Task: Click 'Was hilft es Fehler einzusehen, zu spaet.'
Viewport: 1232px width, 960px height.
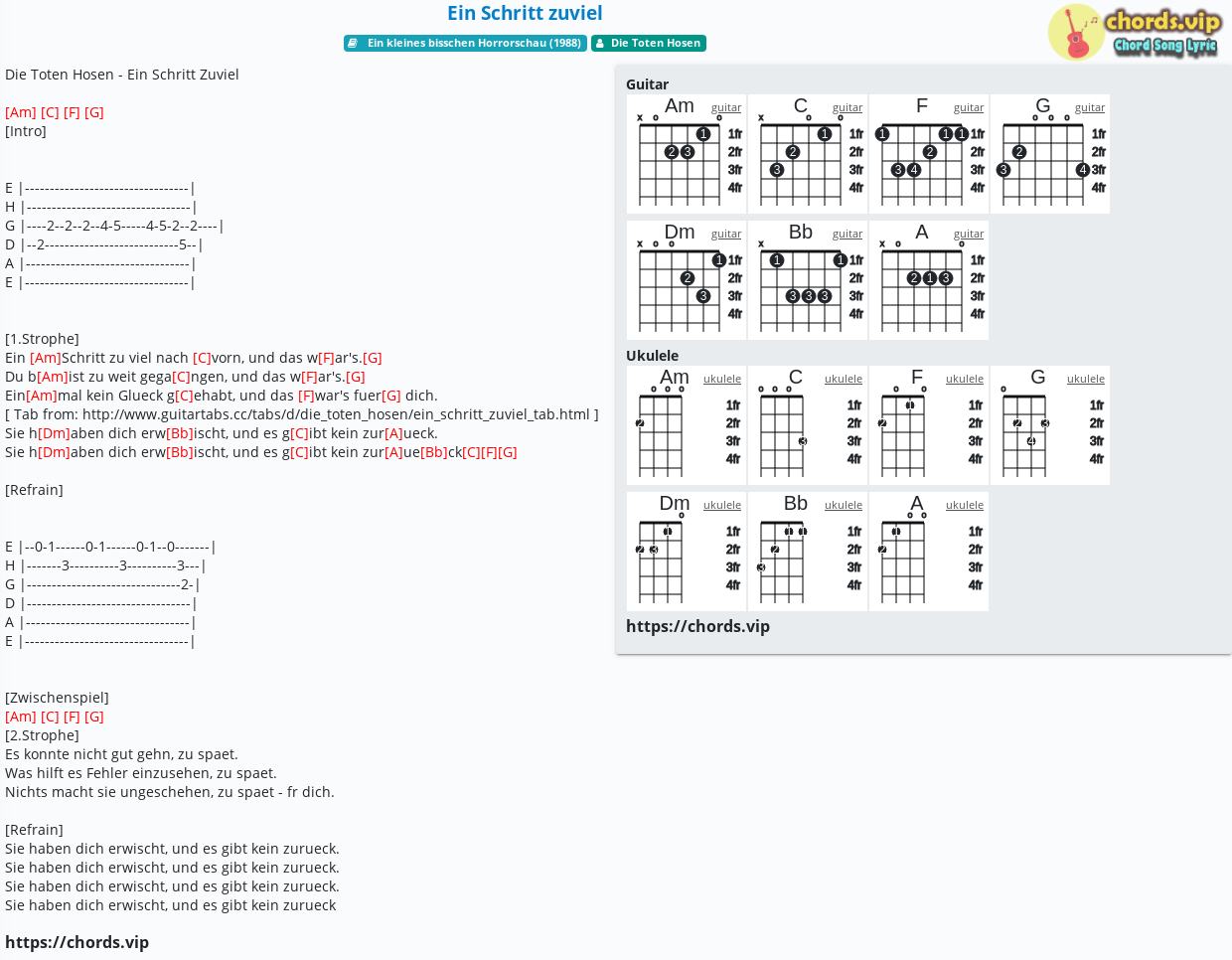Action: 141,773
